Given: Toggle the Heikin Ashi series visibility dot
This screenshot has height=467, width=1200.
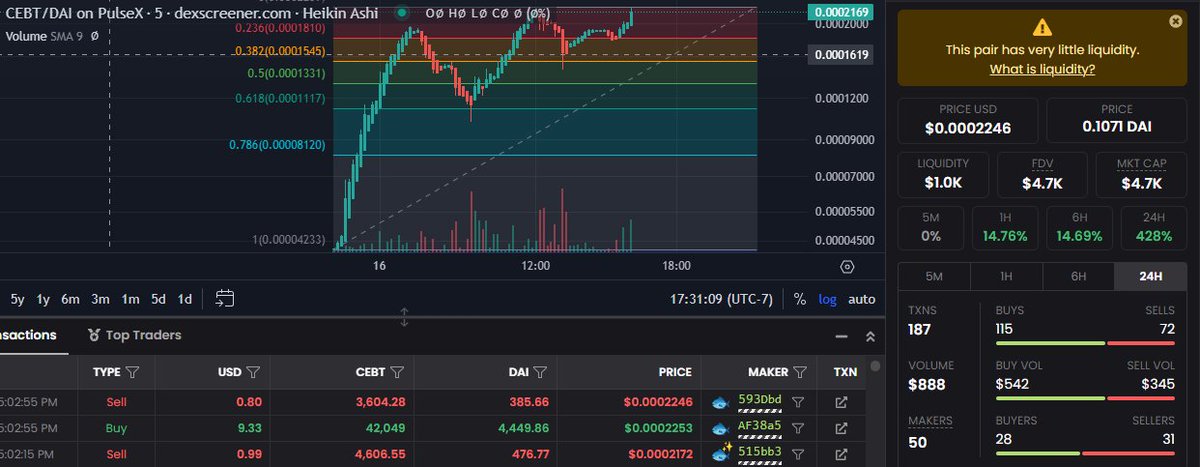Looking at the screenshot, I should pos(402,12).
